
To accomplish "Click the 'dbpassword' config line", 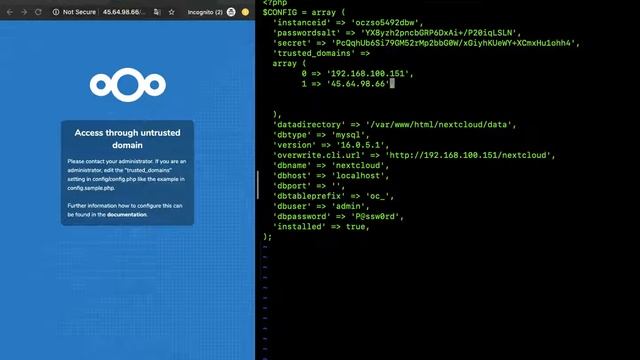I will click(338, 217).
